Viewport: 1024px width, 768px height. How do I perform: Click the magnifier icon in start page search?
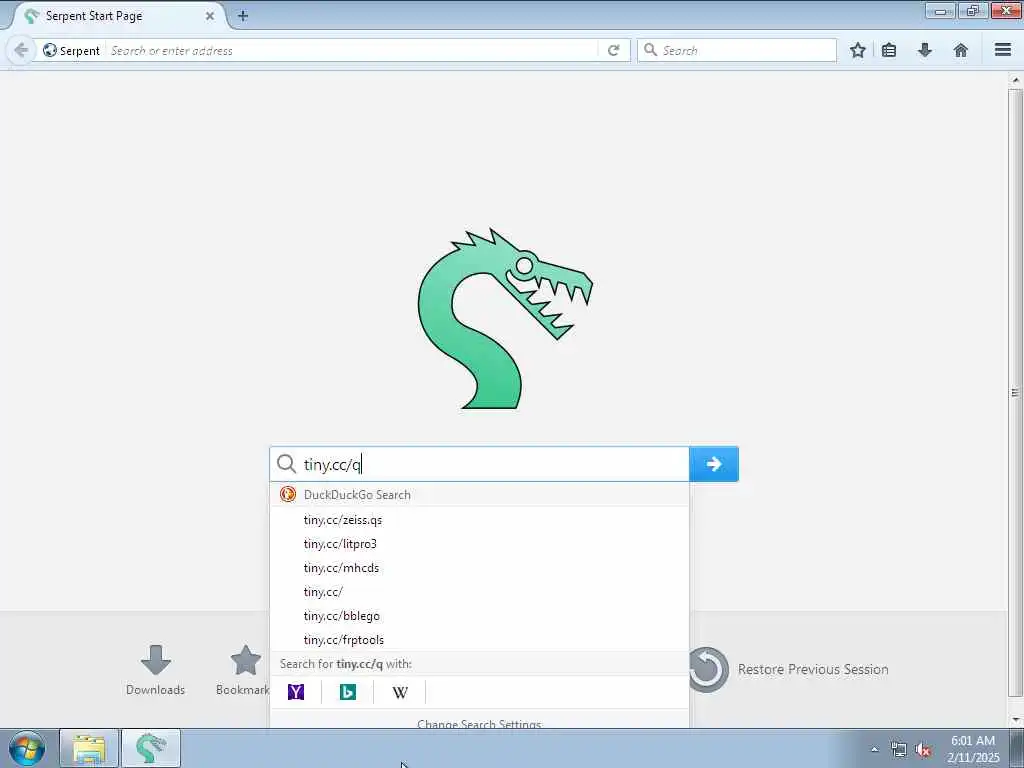(x=286, y=464)
